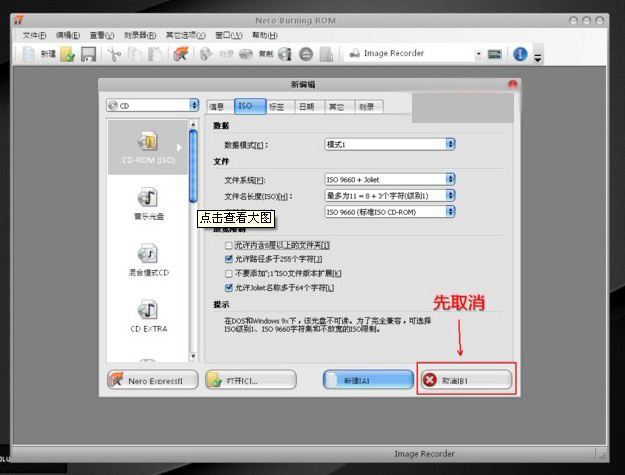Select the CD-ROM (ISO) compilation type
This screenshot has height=475, width=625.
[x=148, y=147]
